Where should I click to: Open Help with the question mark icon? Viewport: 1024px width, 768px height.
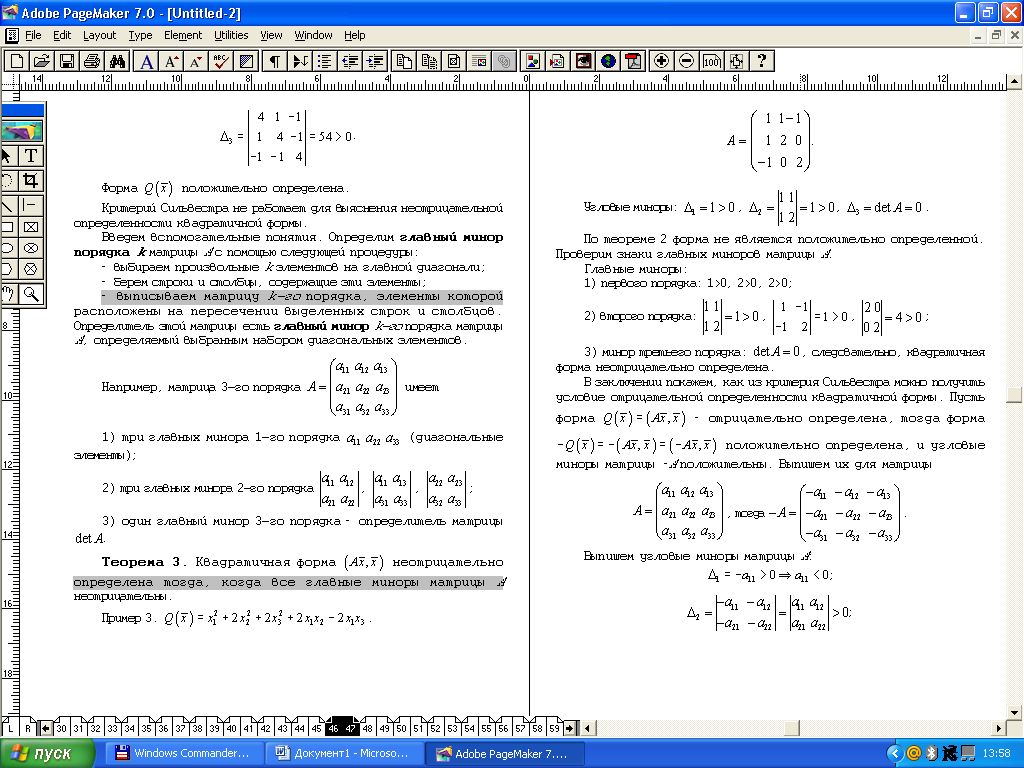761,61
